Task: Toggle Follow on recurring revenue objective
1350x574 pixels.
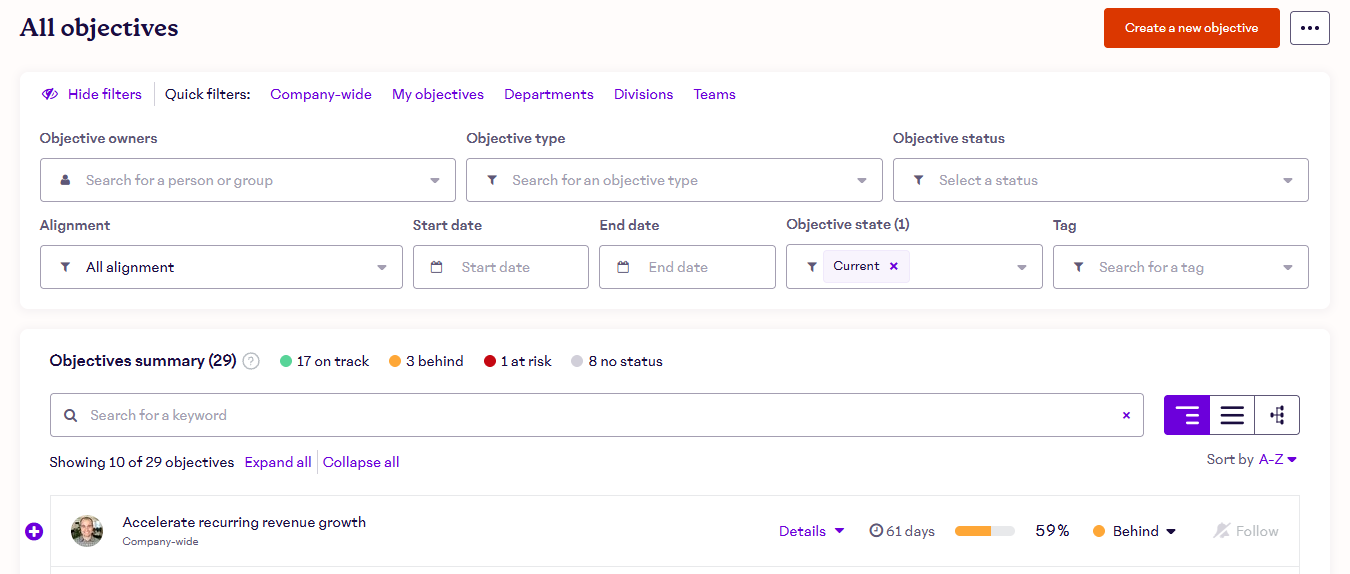Action: 1245,531
